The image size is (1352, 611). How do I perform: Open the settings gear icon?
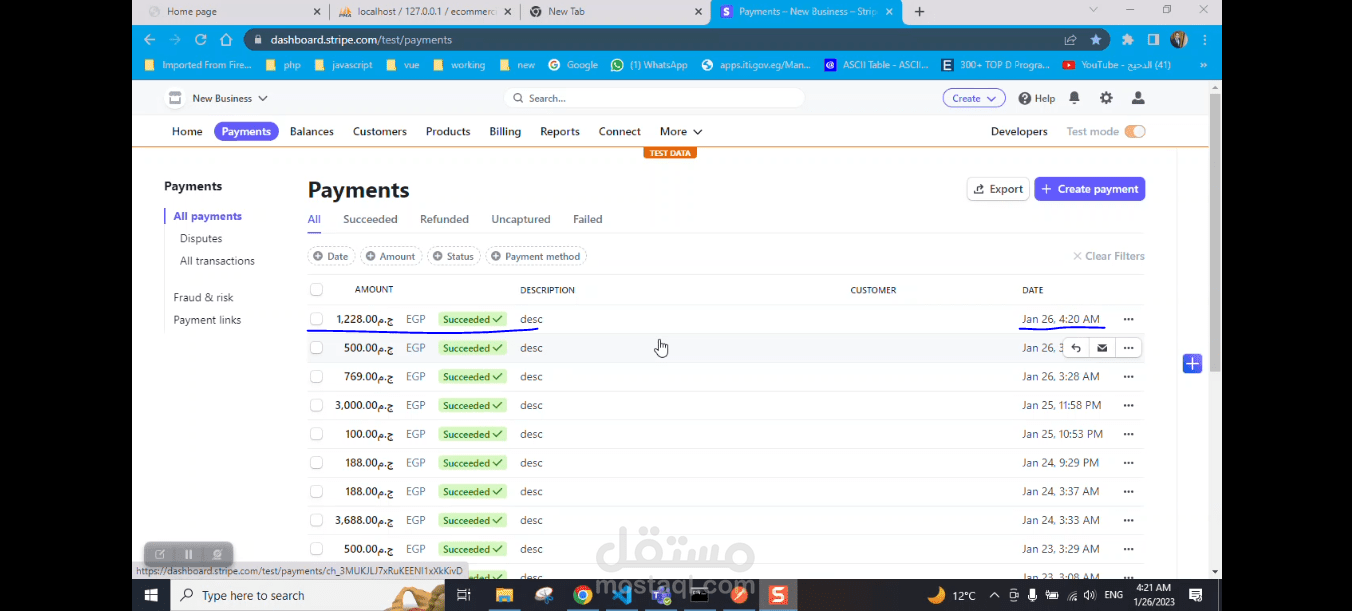click(1106, 98)
